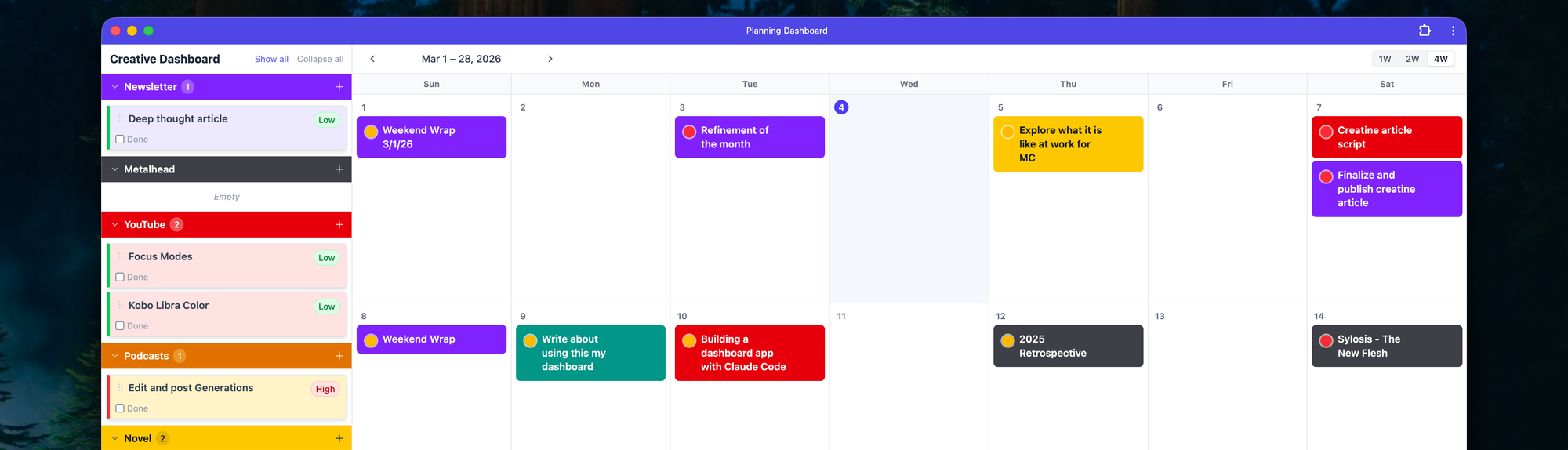Mark Kobo Libra Color as Done

pos(120,326)
